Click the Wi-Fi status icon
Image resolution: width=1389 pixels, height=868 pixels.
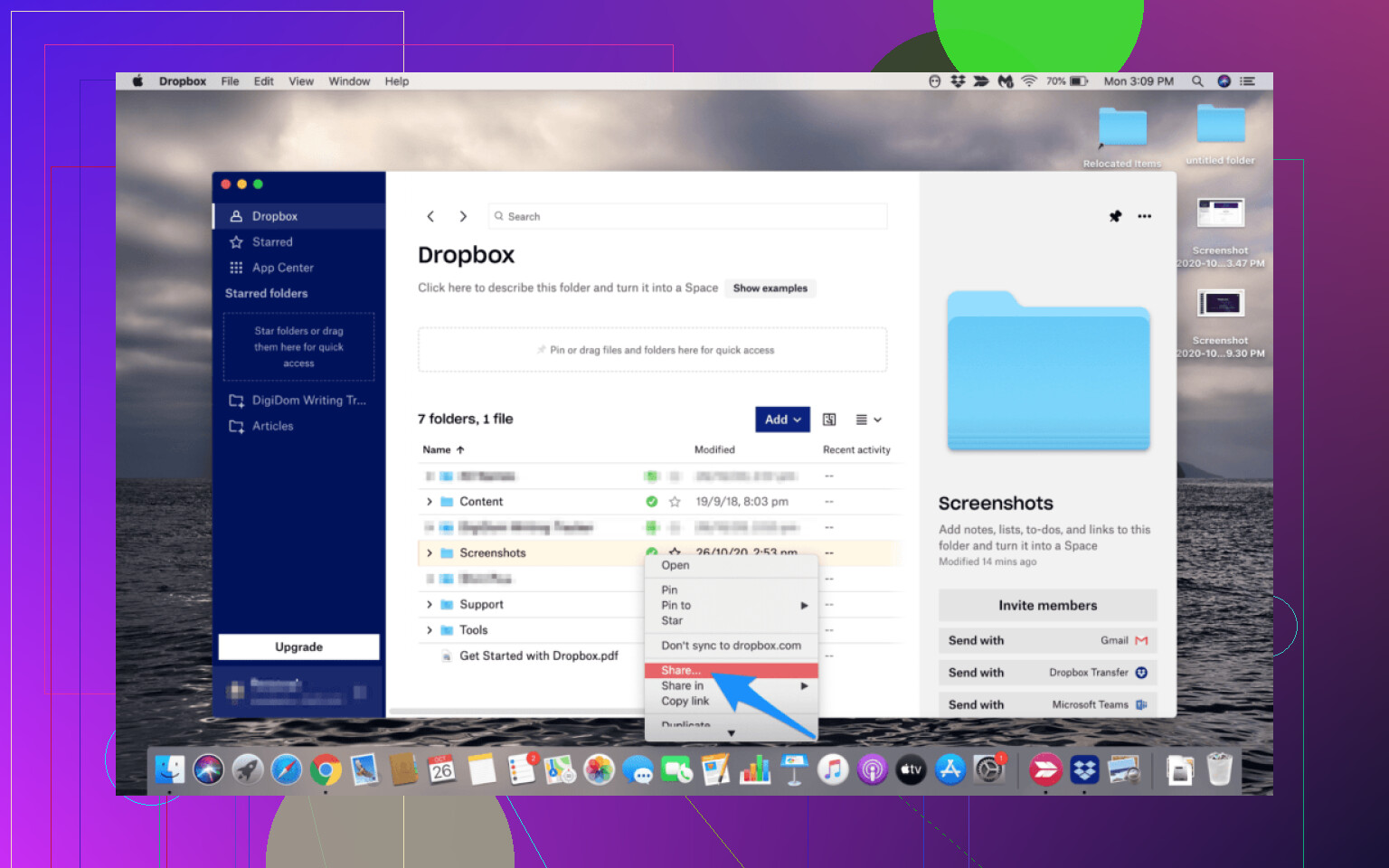[x=1029, y=81]
